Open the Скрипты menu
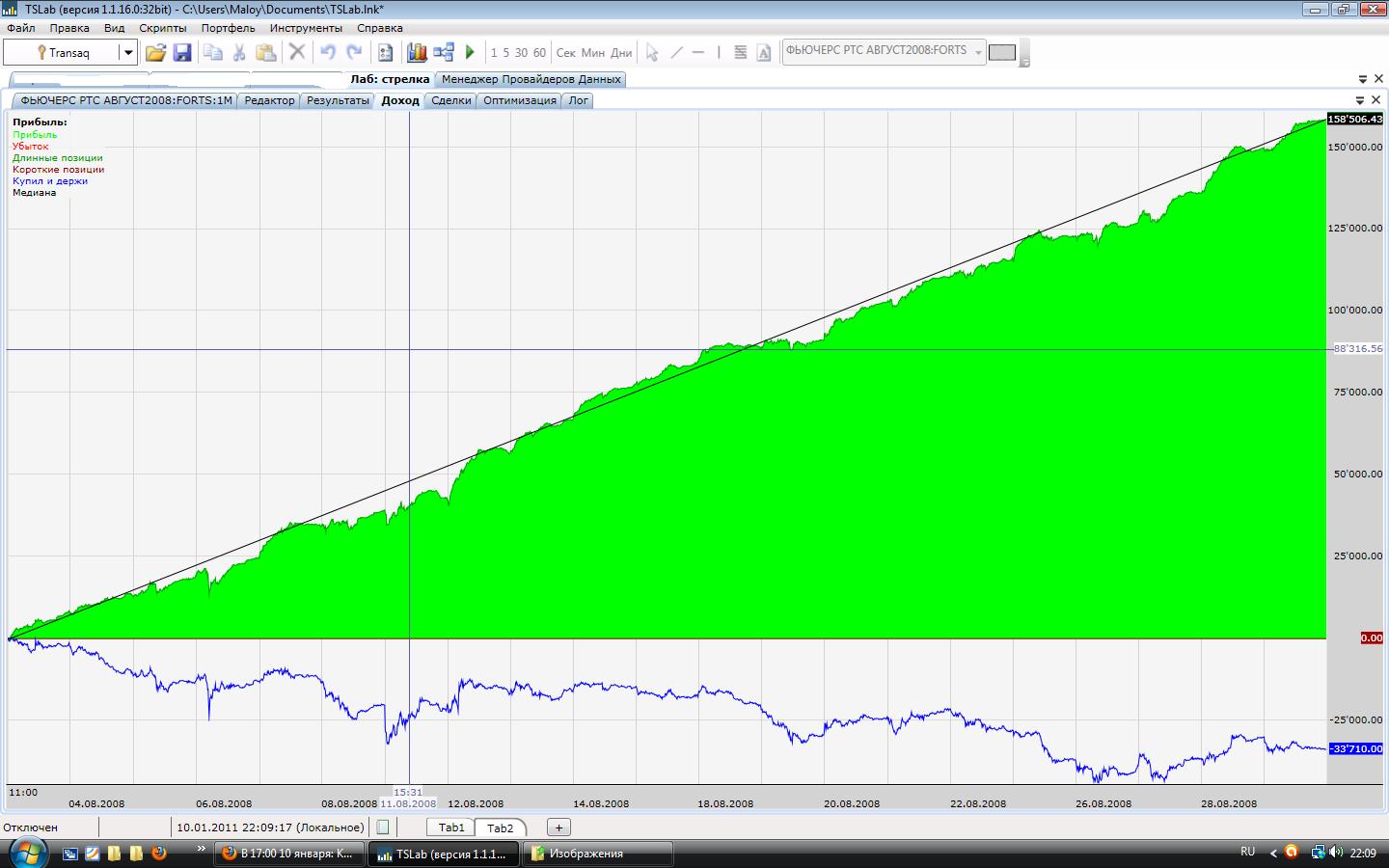This screenshot has height=868, width=1389. click(x=163, y=28)
